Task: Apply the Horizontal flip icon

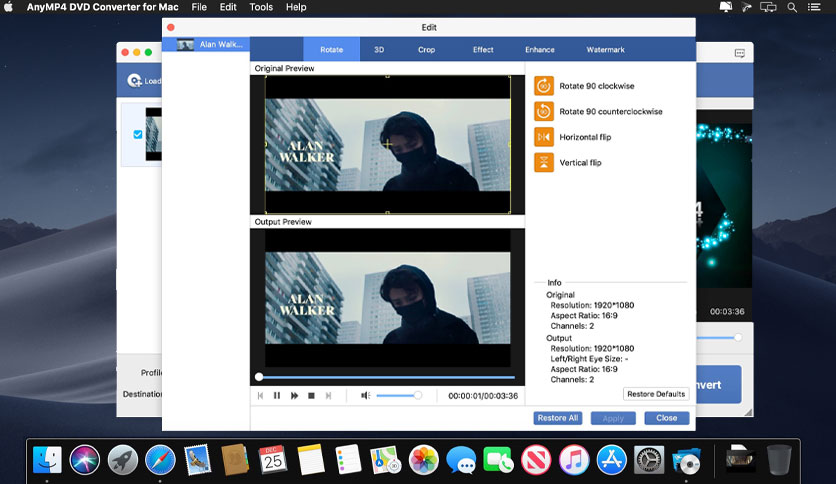Action: coord(543,137)
